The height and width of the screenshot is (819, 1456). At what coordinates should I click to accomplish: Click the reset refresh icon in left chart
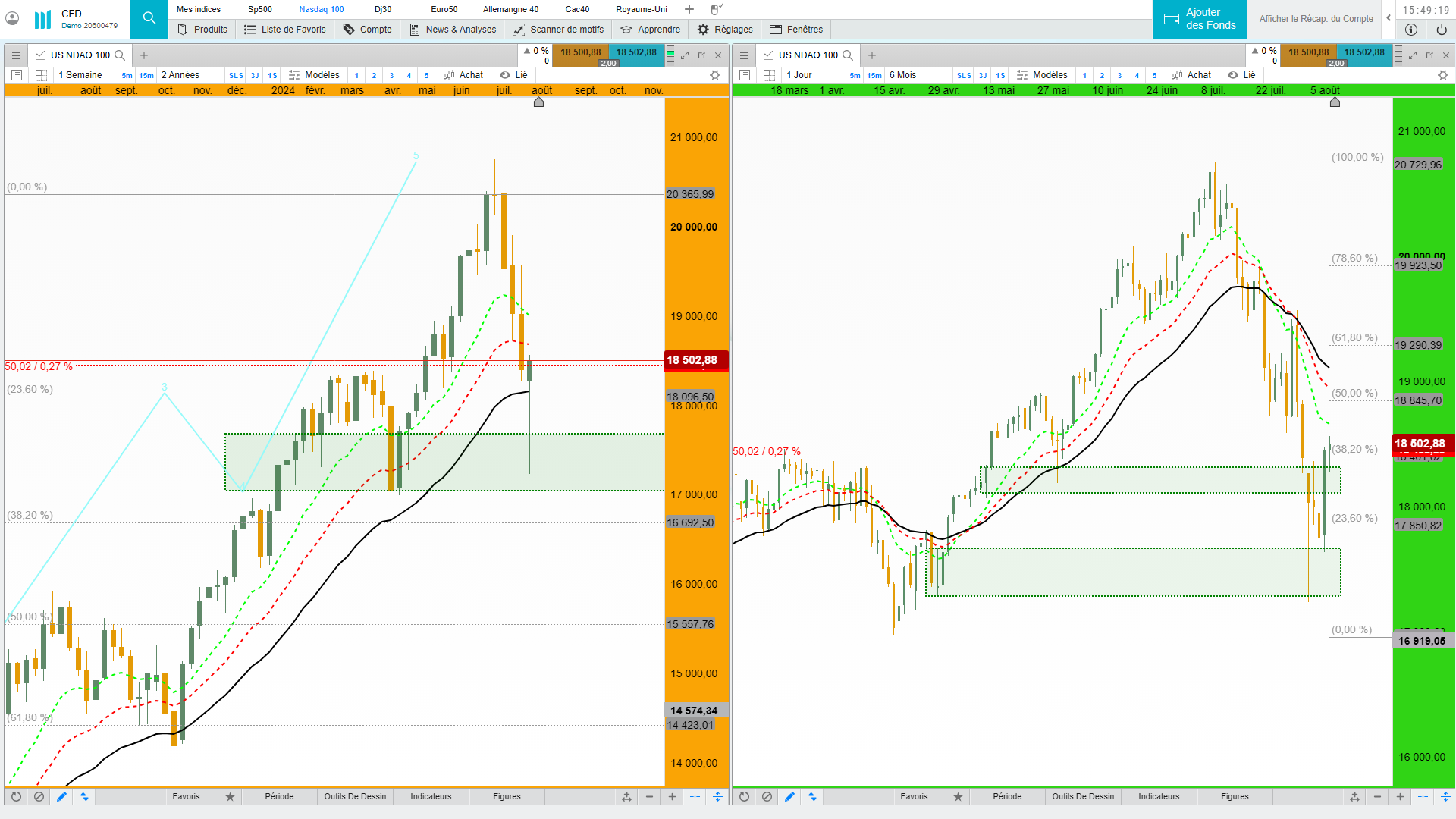pos(16,796)
